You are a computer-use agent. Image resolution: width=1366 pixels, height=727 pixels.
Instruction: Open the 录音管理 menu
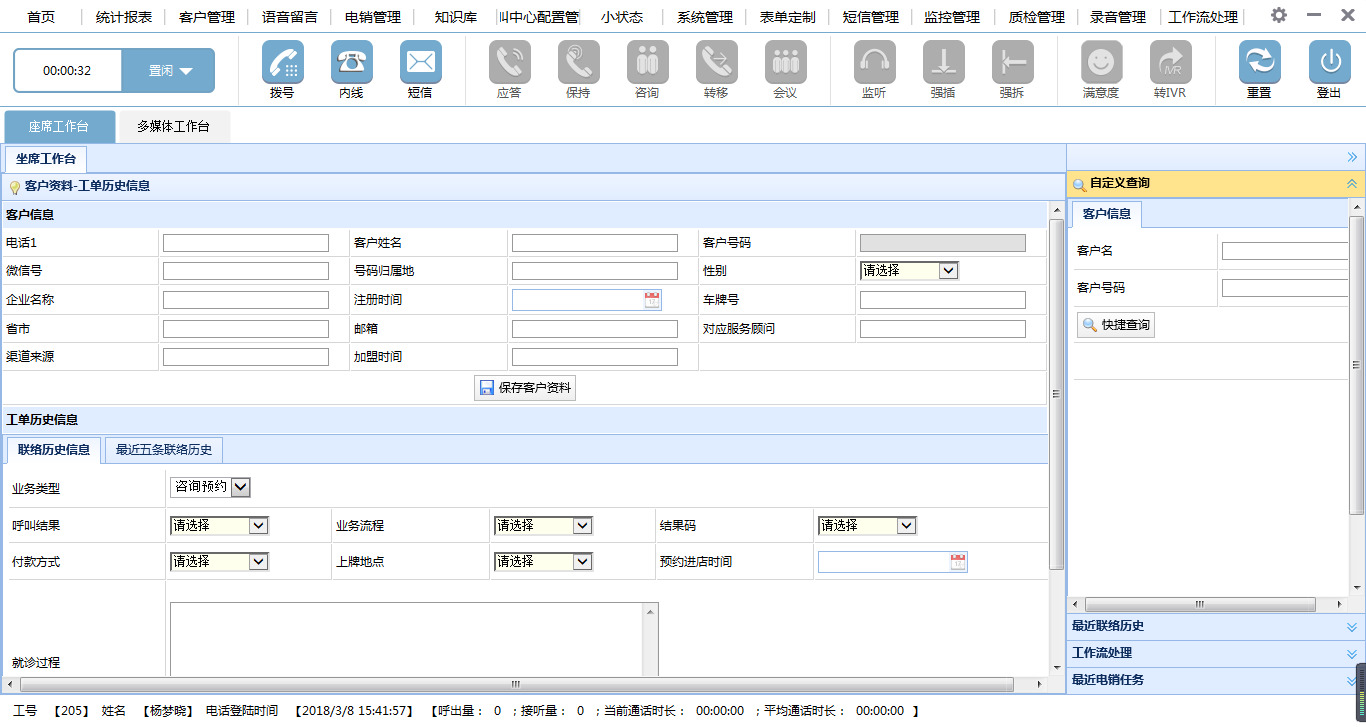(1118, 17)
